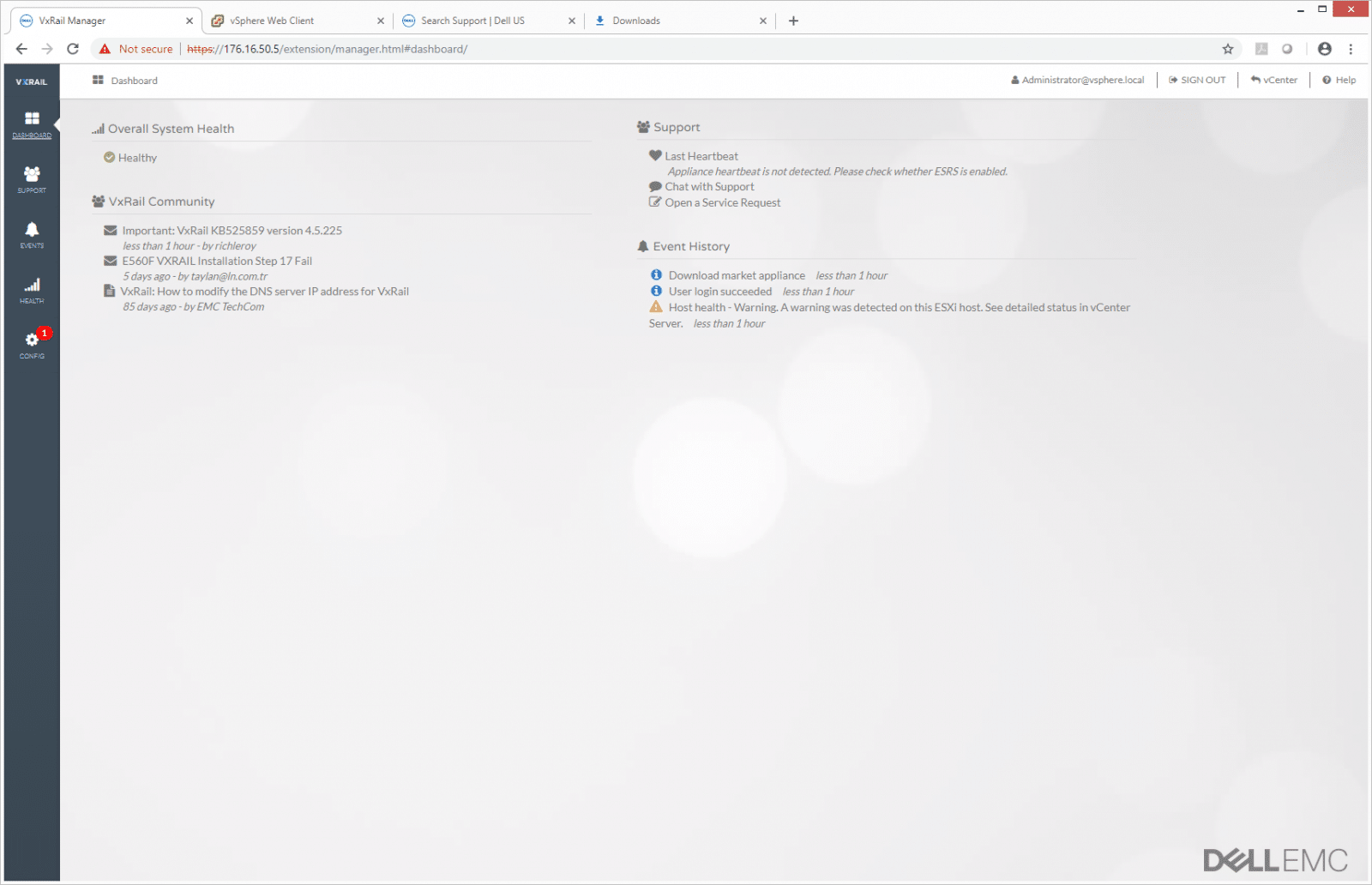Click info icon beside User login succeeded
Screen dimensions: 1372x885
[656, 291]
